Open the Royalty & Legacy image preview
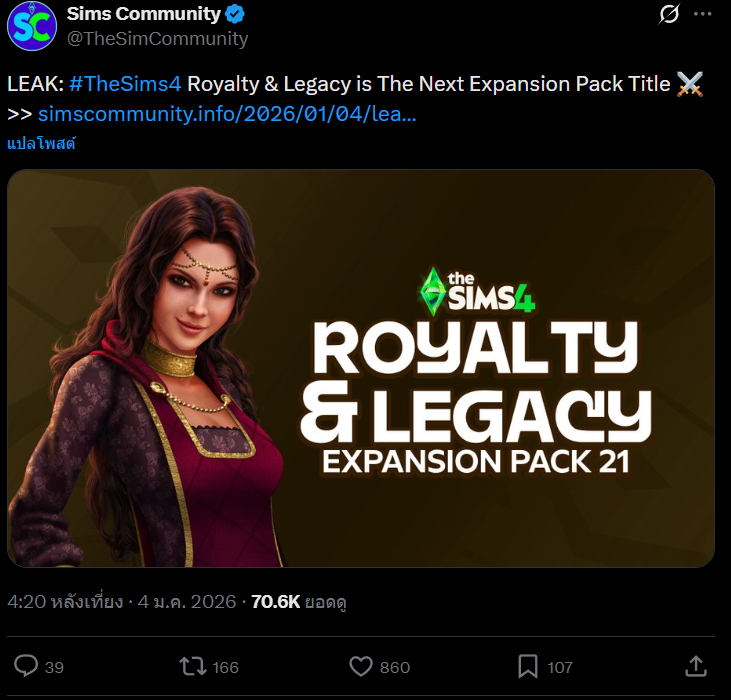Screen dimensions: 731x700 [361, 368]
